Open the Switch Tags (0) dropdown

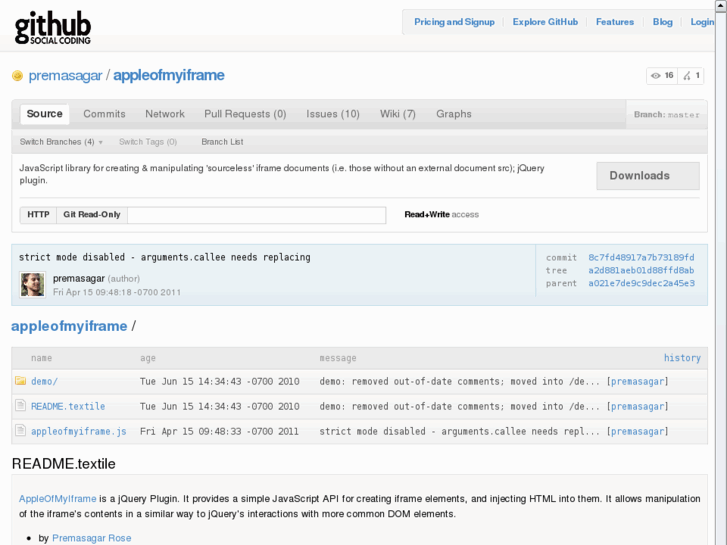pyautogui.click(x=148, y=142)
